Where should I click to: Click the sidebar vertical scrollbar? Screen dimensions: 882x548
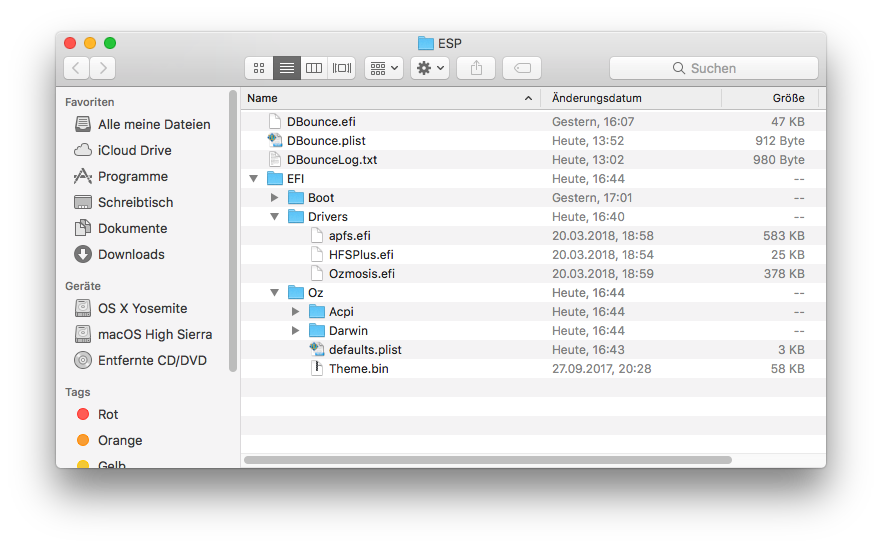tap(233, 231)
